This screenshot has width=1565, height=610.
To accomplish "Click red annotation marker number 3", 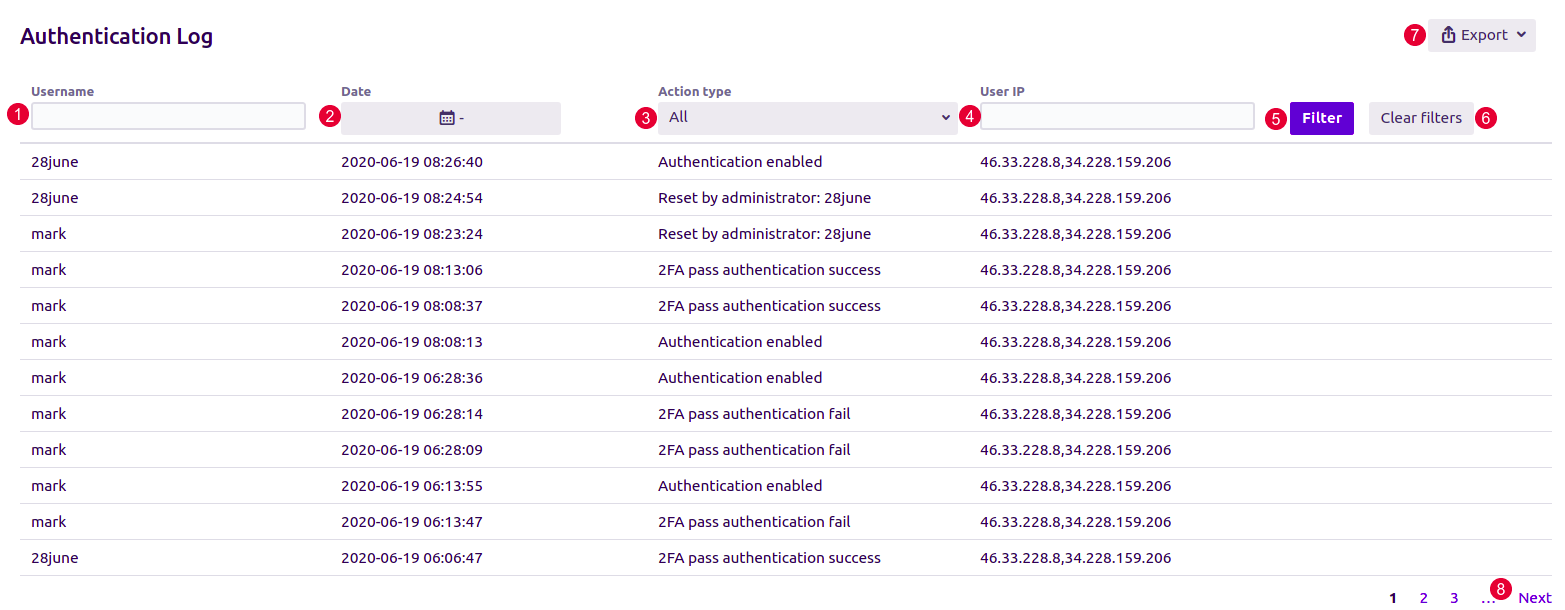I will click(646, 118).
